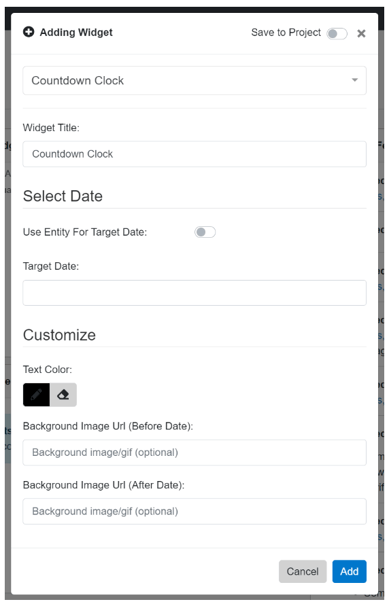Open the black pencil text color picker

coord(36,394)
